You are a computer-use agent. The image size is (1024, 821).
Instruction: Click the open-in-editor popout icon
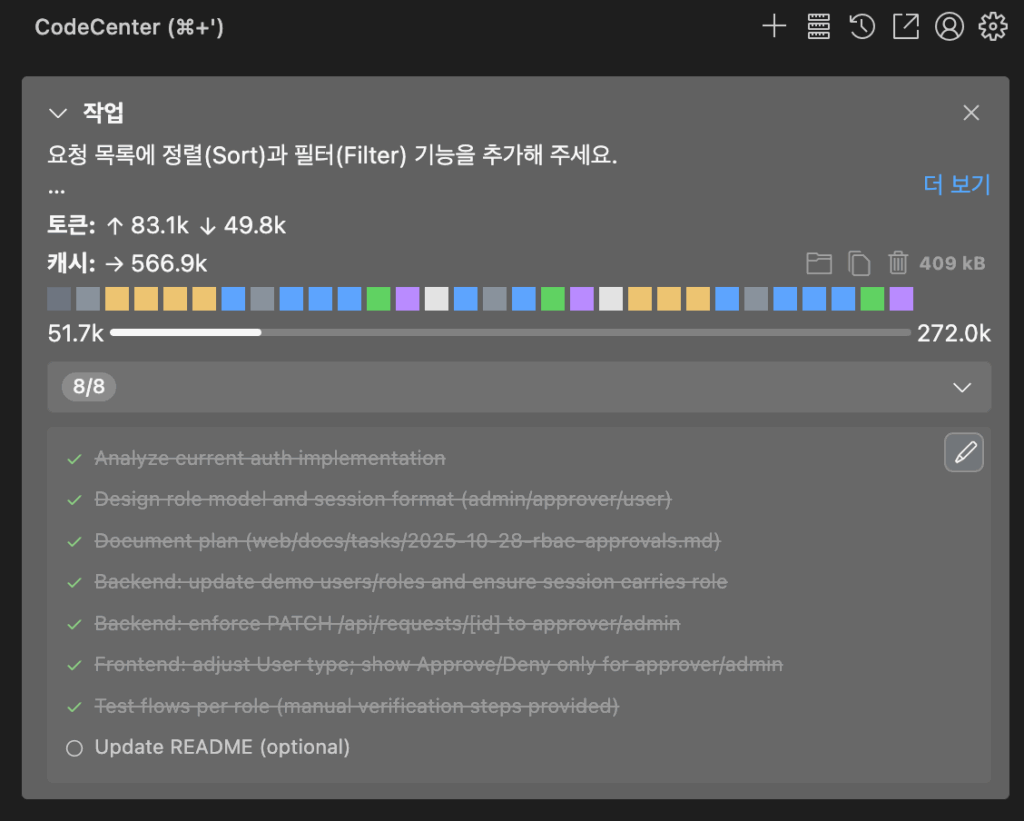click(905, 27)
